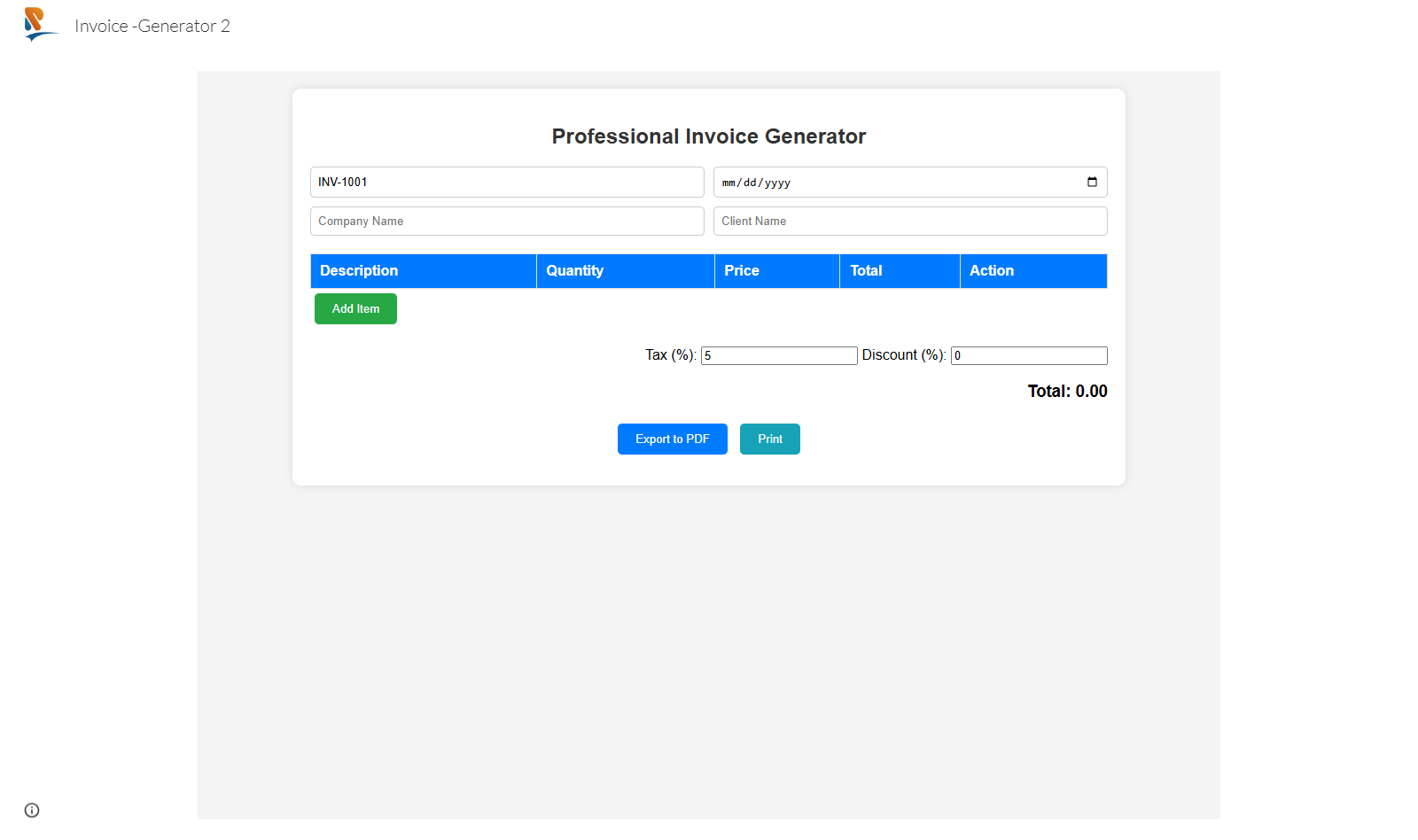
Task: Click the Action column header
Action: pyautogui.click(x=1033, y=271)
